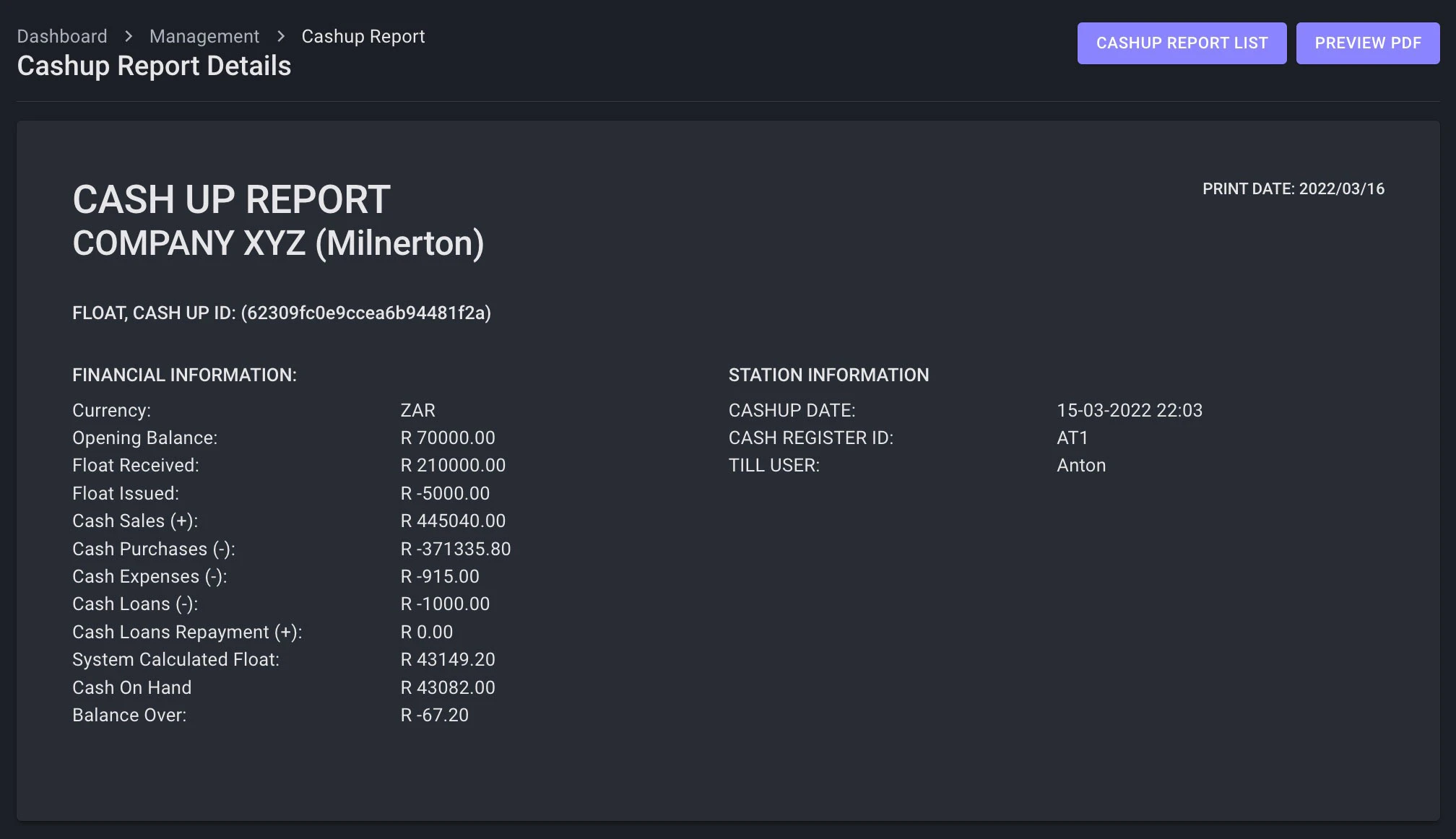The width and height of the screenshot is (1456, 839).
Task: Click the CASHUP REPORT LIST button
Action: click(x=1182, y=43)
